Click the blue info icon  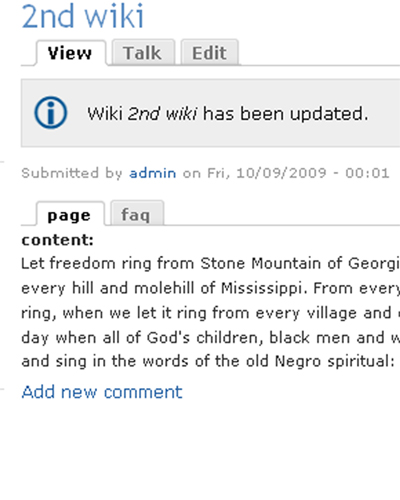tap(51, 112)
